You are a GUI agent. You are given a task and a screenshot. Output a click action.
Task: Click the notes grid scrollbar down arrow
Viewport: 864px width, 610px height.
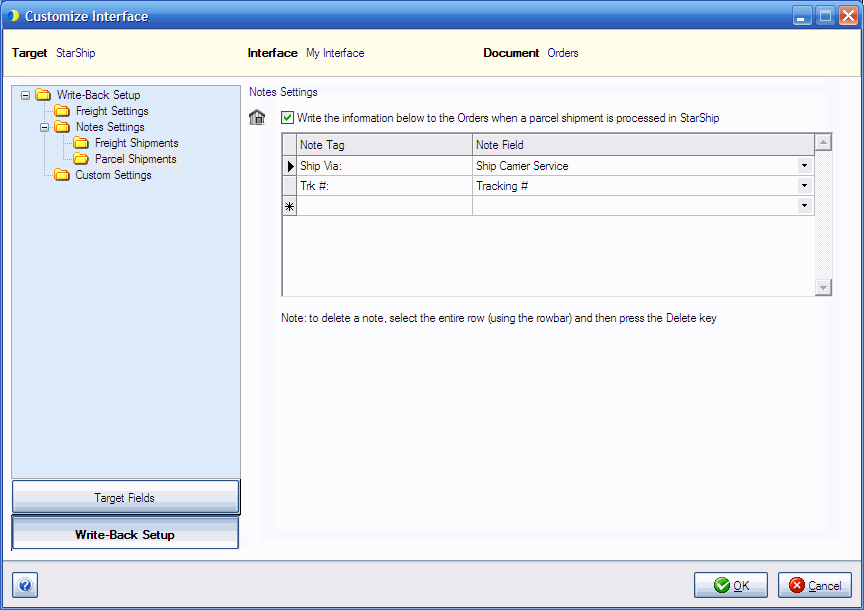pyautogui.click(x=823, y=287)
